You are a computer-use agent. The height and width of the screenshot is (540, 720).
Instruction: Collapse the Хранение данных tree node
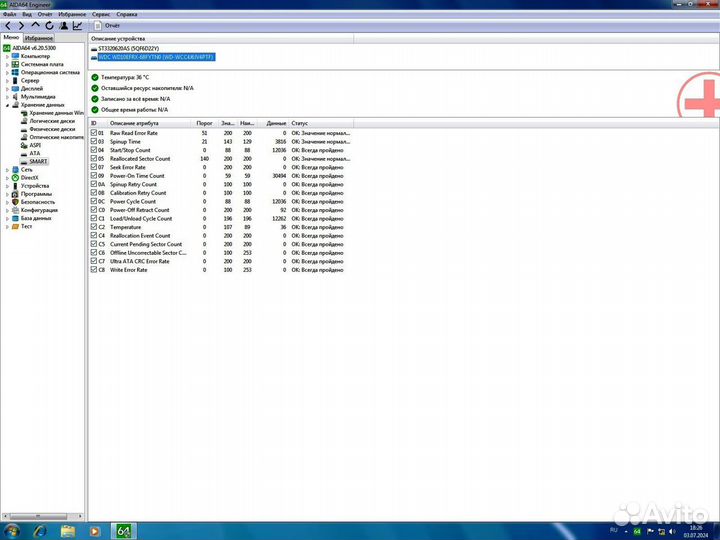coord(7,105)
